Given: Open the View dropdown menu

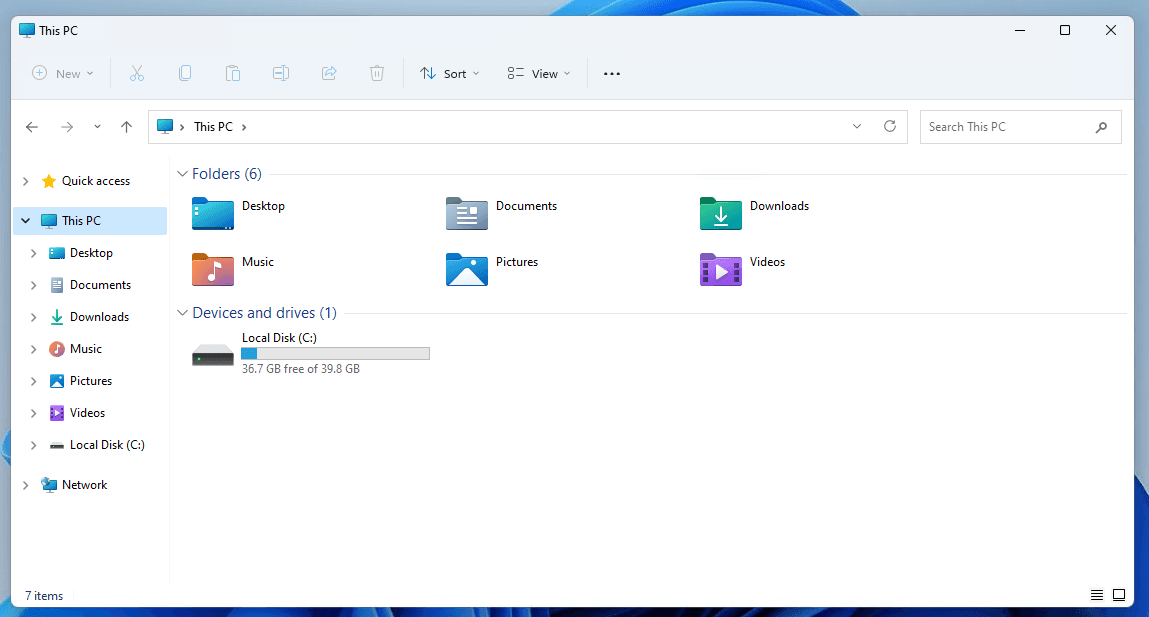Looking at the screenshot, I should [539, 73].
